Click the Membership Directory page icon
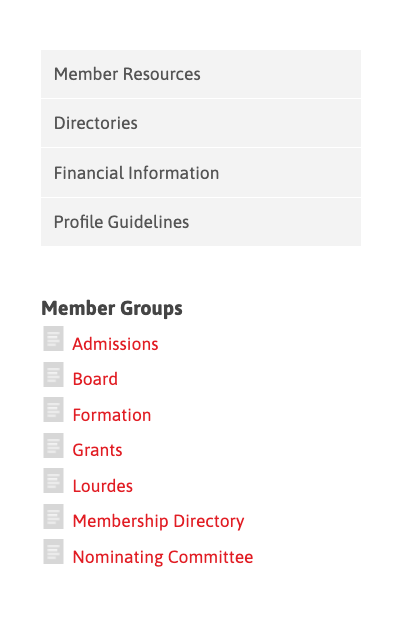 54,516
